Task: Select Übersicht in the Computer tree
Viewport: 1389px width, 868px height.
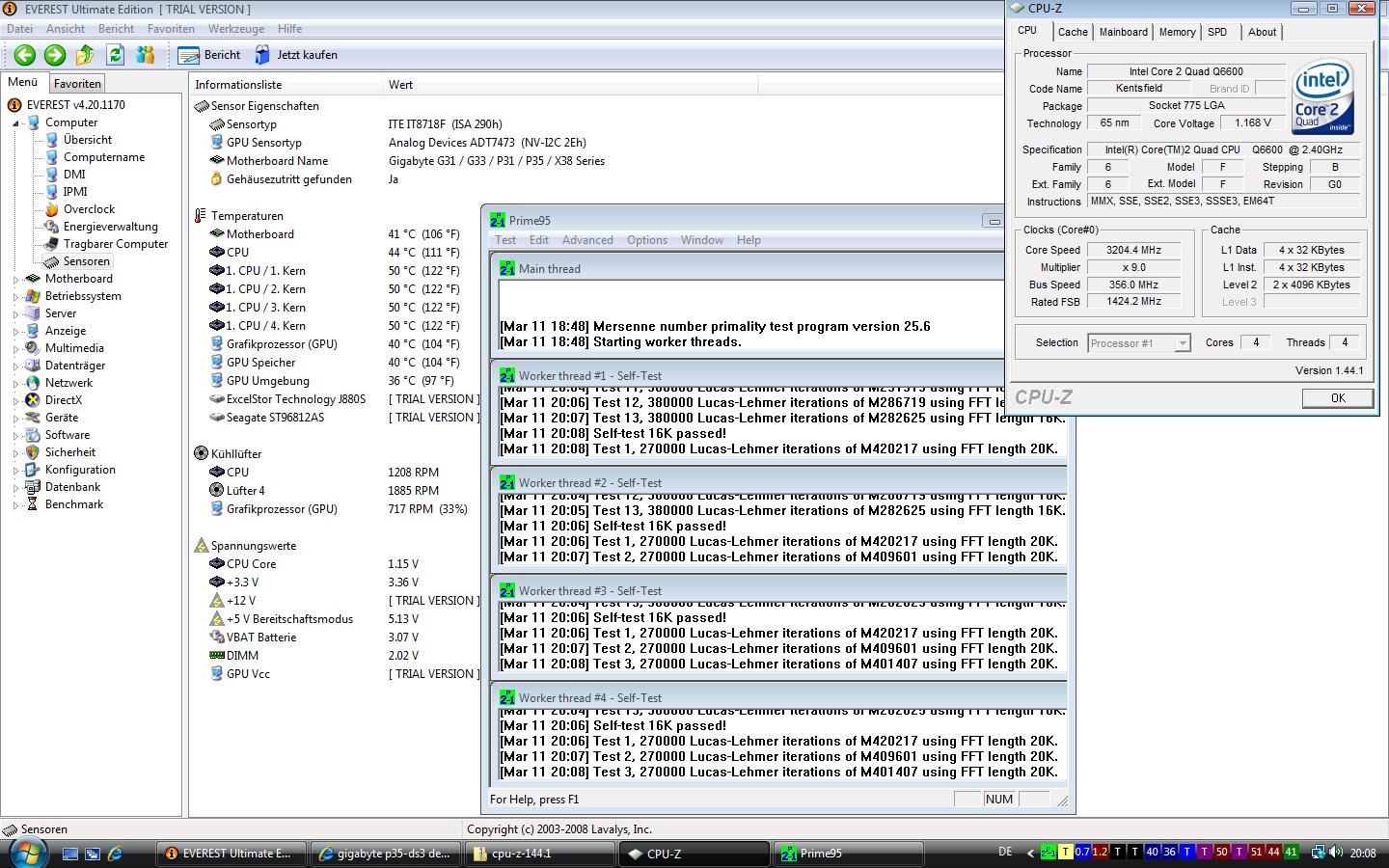Action: coord(88,140)
